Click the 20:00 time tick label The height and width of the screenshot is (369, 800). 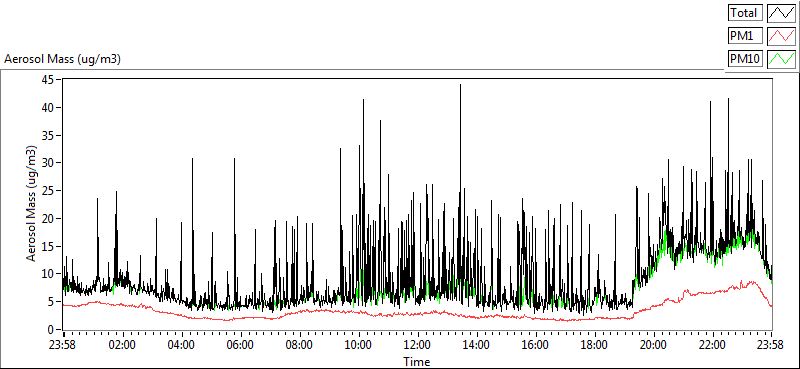[x=654, y=344]
